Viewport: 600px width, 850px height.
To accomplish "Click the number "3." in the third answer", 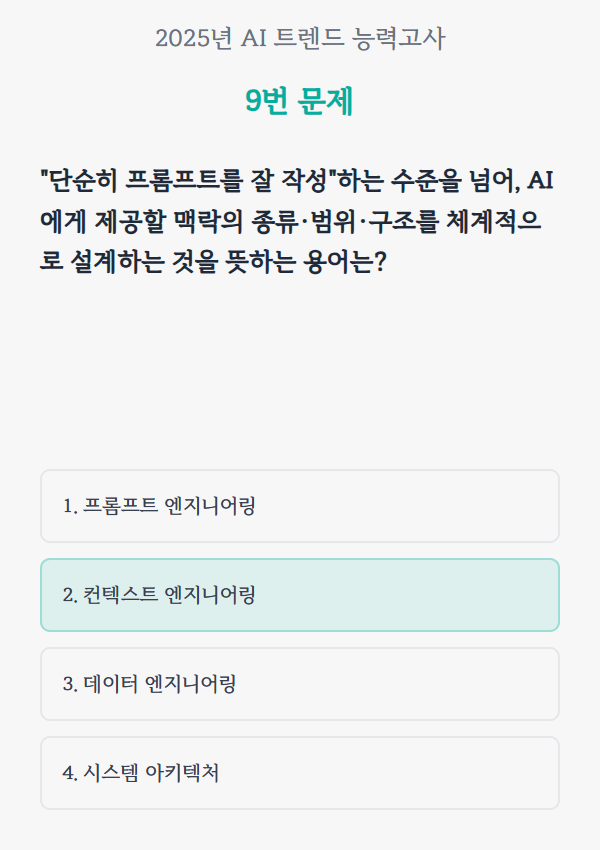I will (70, 684).
